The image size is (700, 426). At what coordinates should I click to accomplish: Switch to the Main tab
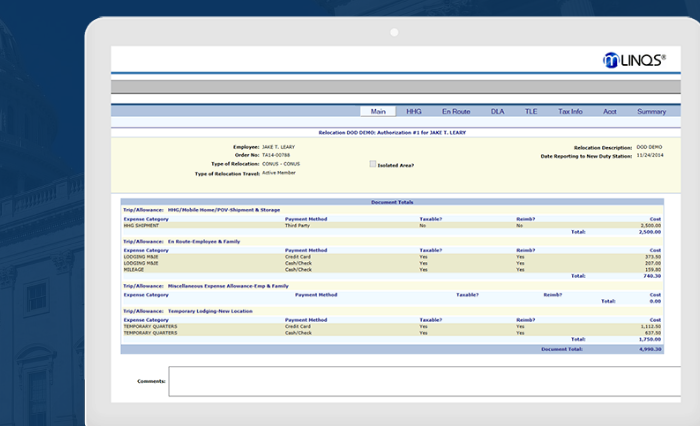pyautogui.click(x=378, y=111)
